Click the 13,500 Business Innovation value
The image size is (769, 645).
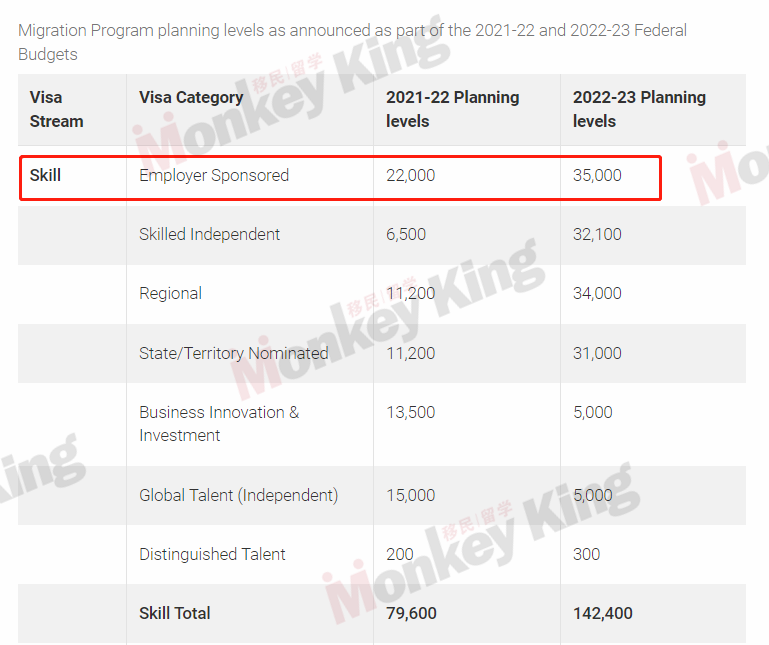point(410,412)
